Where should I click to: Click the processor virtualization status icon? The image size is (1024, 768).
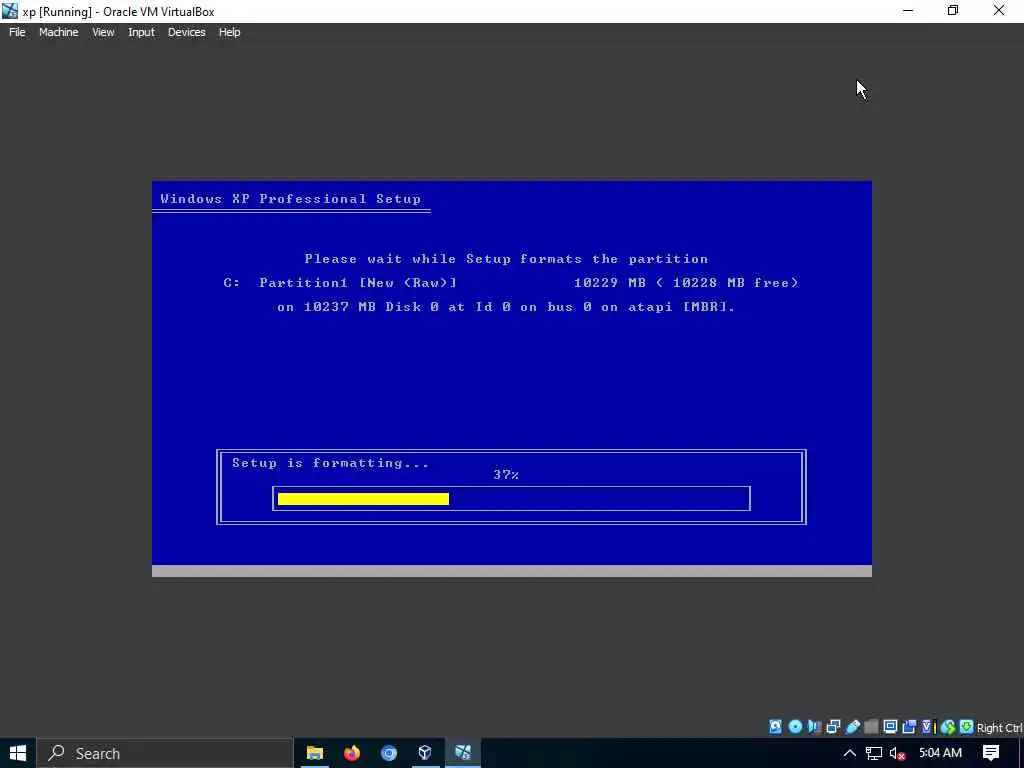(928, 727)
